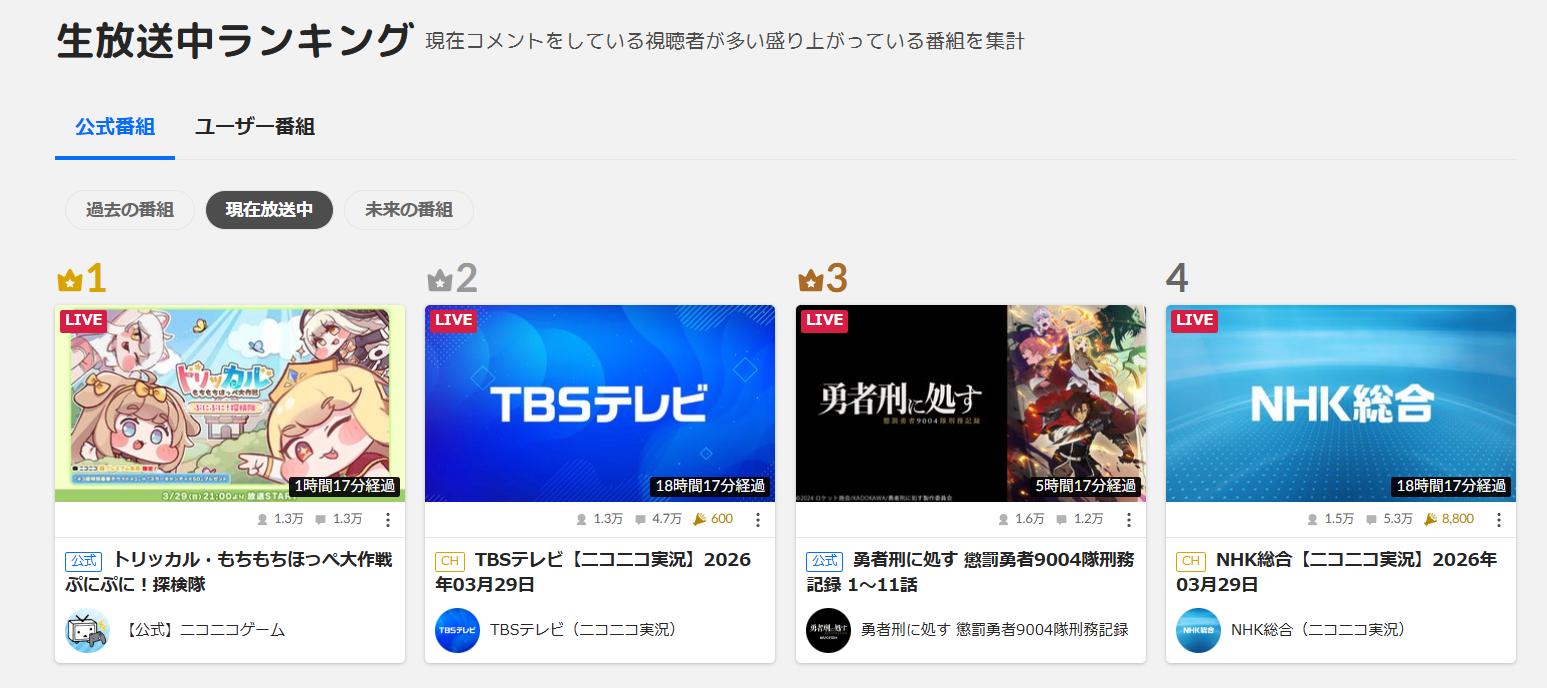Viewport: 1547px width, 688px height.
Task: Switch to the 公式番組 tab
Action: pyautogui.click(x=115, y=127)
